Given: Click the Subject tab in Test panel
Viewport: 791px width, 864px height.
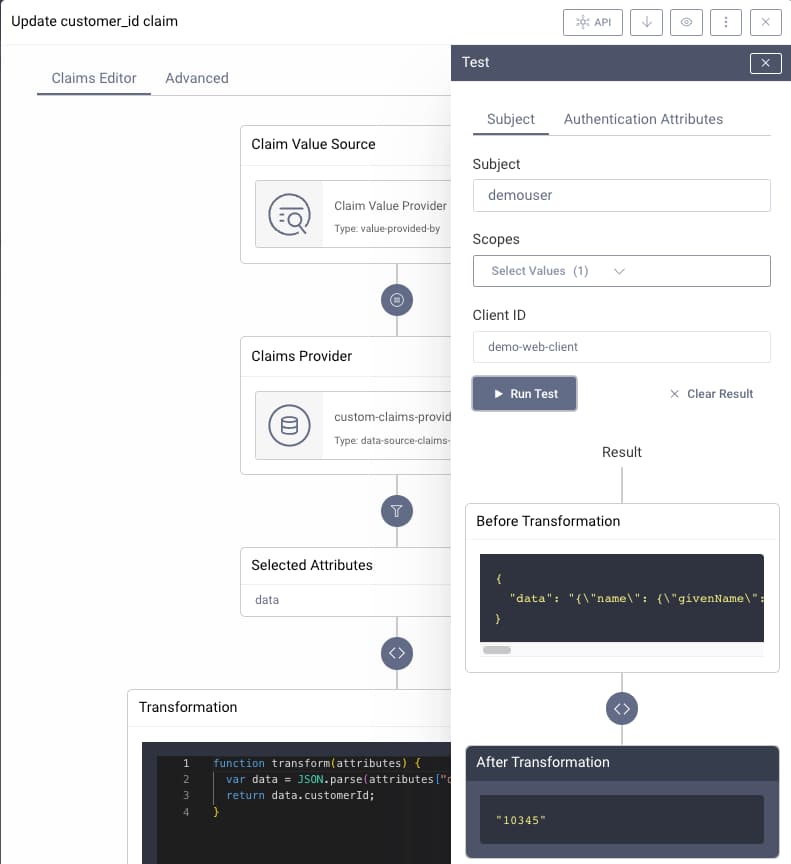Looking at the screenshot, I should click(x=511, y=119).
